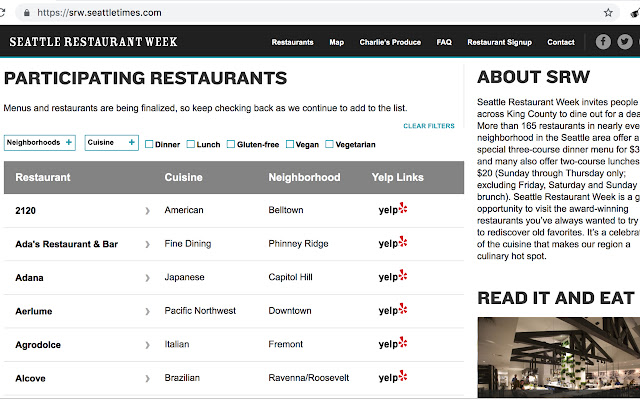Viewport: 640px width, 400px height.
Task: Open the Agrodolce restaurant entry
Action: (38, 345)
